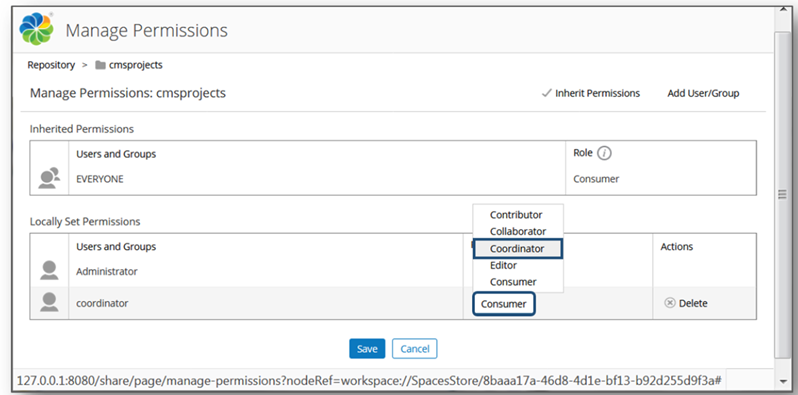798x395 pixels.
Task: Open the Consumer role dropdown for coordinator
Action: pyautogui.click(x=504, y=304)
